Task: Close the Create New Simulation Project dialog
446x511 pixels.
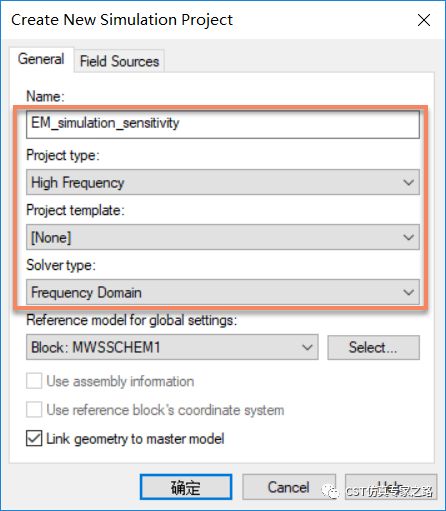Action: pyautogui.click(x=424, y=20)
